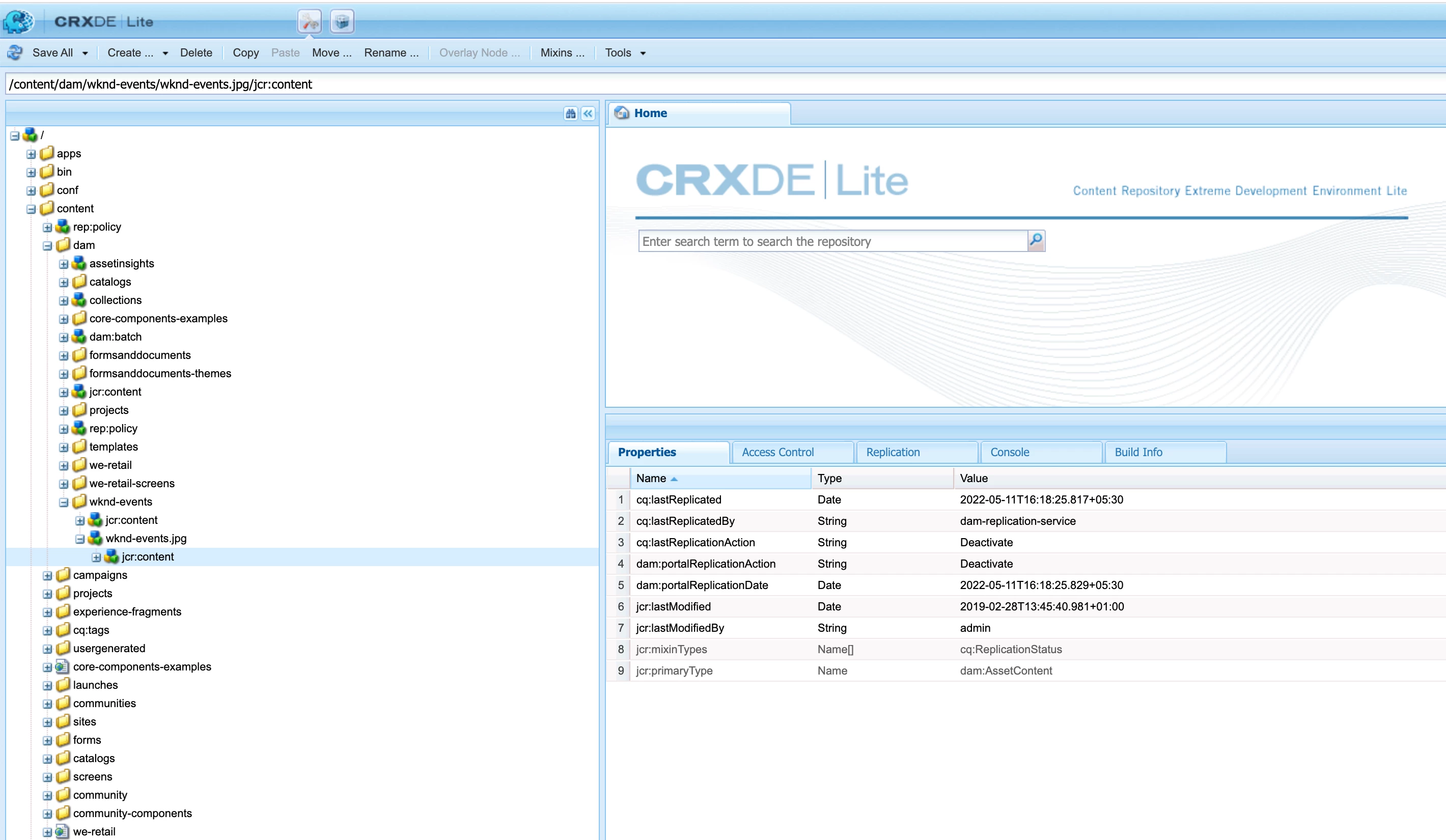This screenshot has width=1446, height=840.
Task: Open the Save All dropdown arrow
Action: point(85,53)
